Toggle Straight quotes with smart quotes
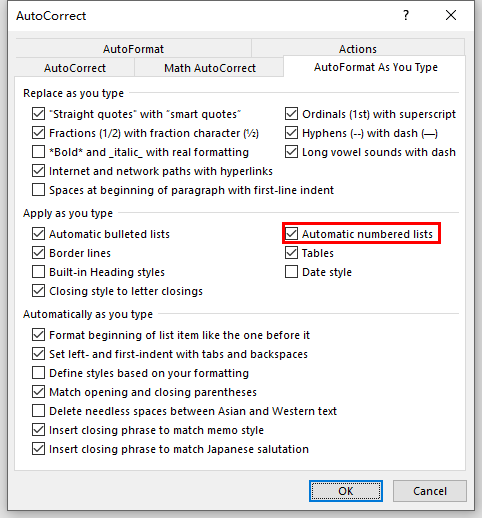Screen dimensions: 482x518 tap(38, 114)
